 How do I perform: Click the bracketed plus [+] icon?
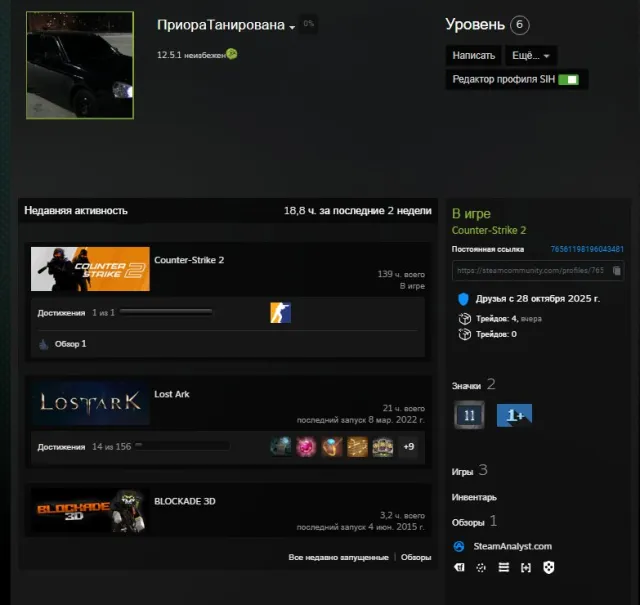[526, 567]
